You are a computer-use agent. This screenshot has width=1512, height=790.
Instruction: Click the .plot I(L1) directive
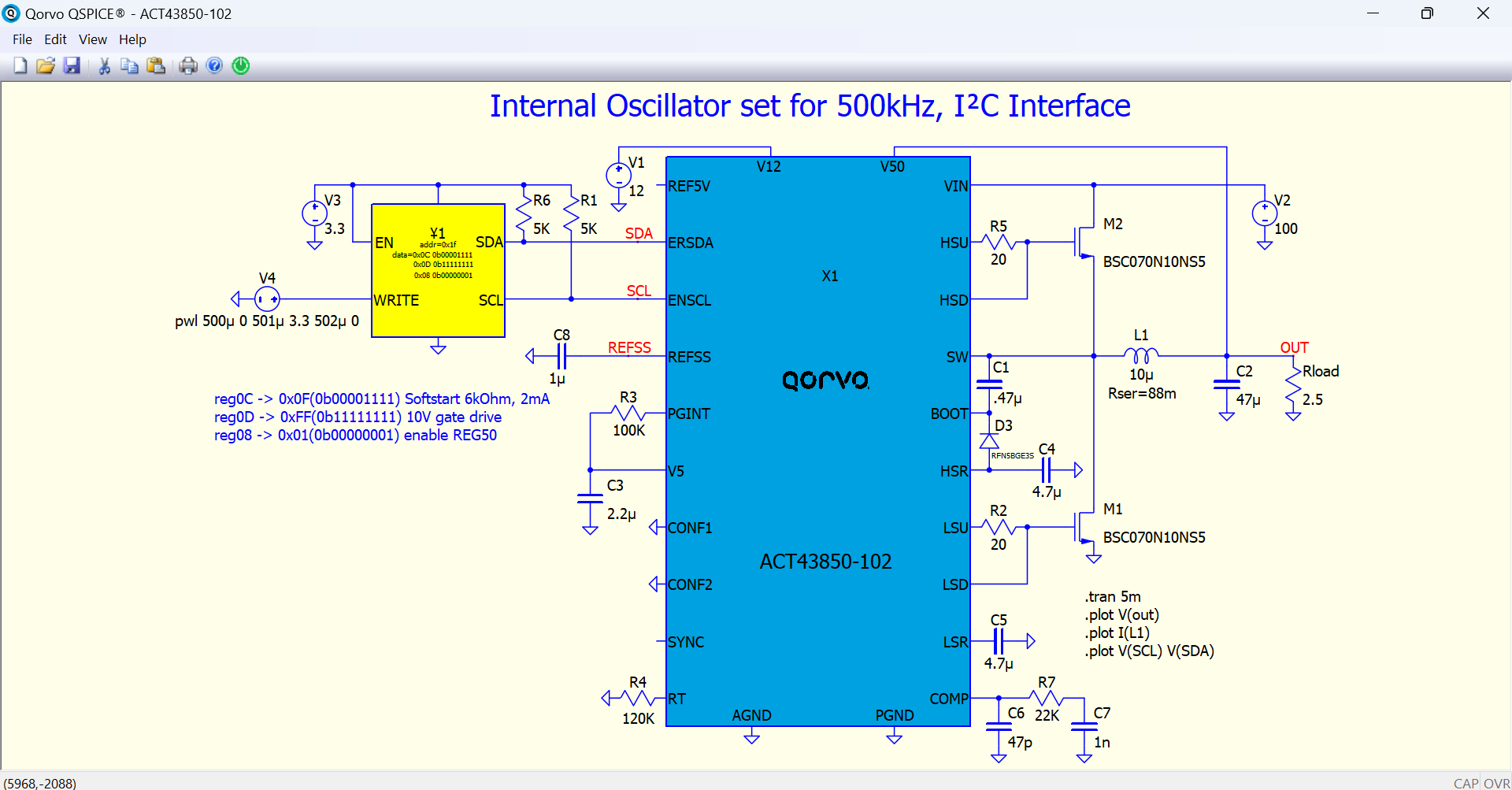tap(1117, 632)
